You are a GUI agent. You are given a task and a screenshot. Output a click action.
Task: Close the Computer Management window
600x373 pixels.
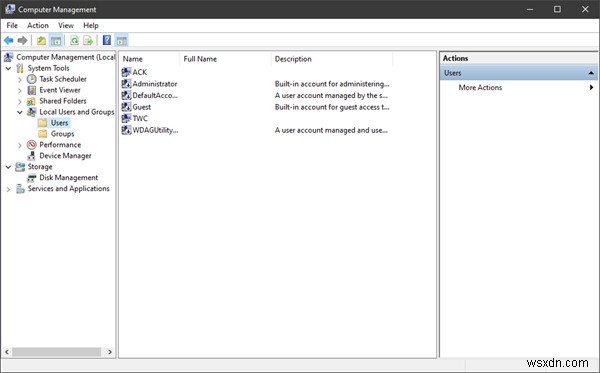click(x=585, y=9)
